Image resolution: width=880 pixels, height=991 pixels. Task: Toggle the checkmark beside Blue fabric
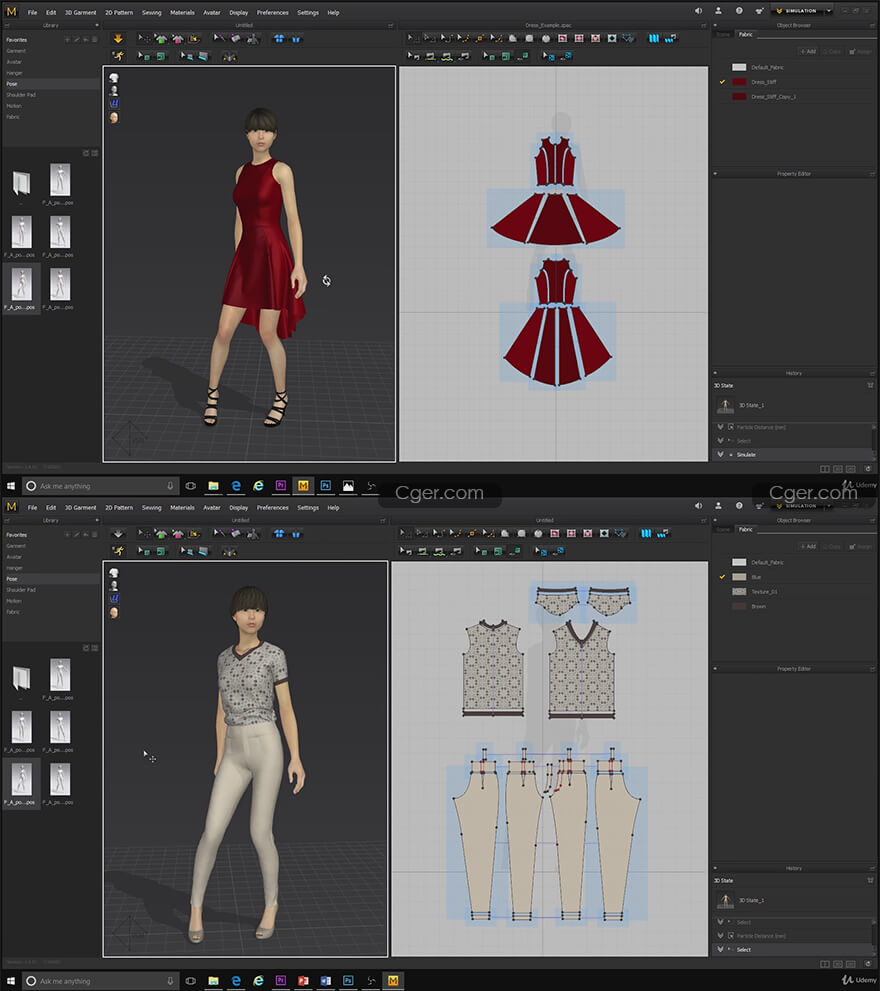tap(722, 577)
